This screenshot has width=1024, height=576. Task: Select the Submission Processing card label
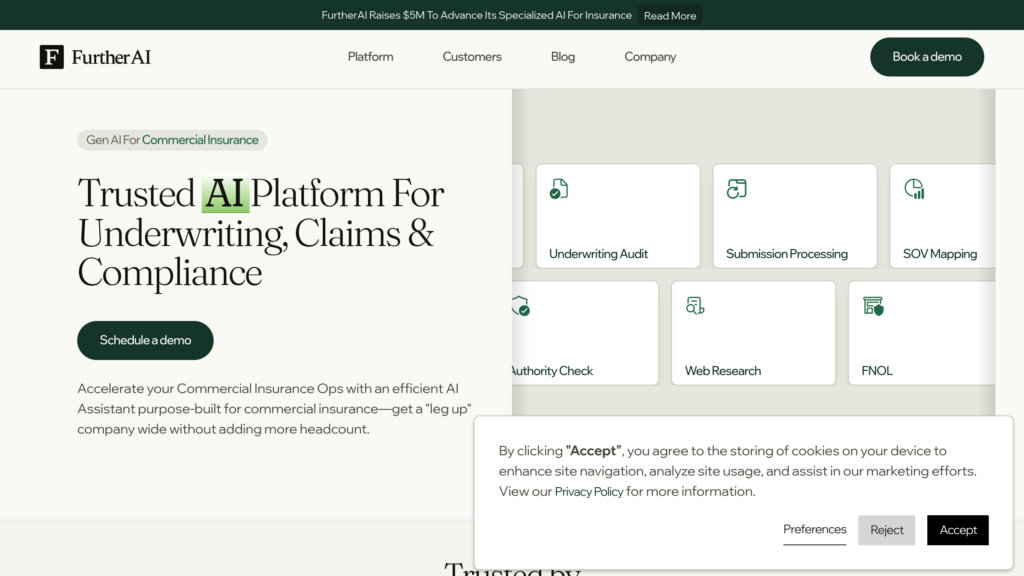pos(786,253)
